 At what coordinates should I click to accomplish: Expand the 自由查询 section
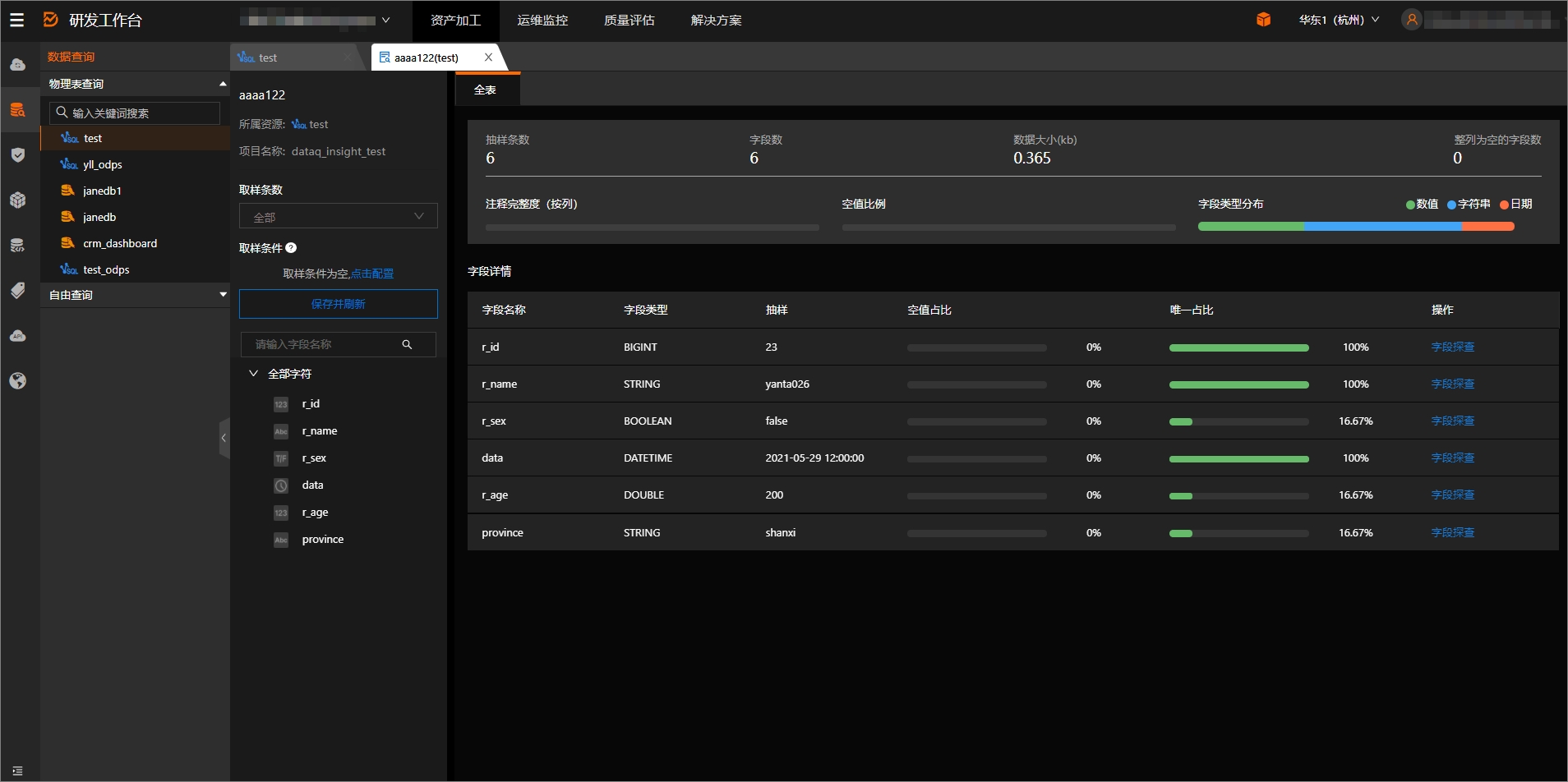click(223, 295)
